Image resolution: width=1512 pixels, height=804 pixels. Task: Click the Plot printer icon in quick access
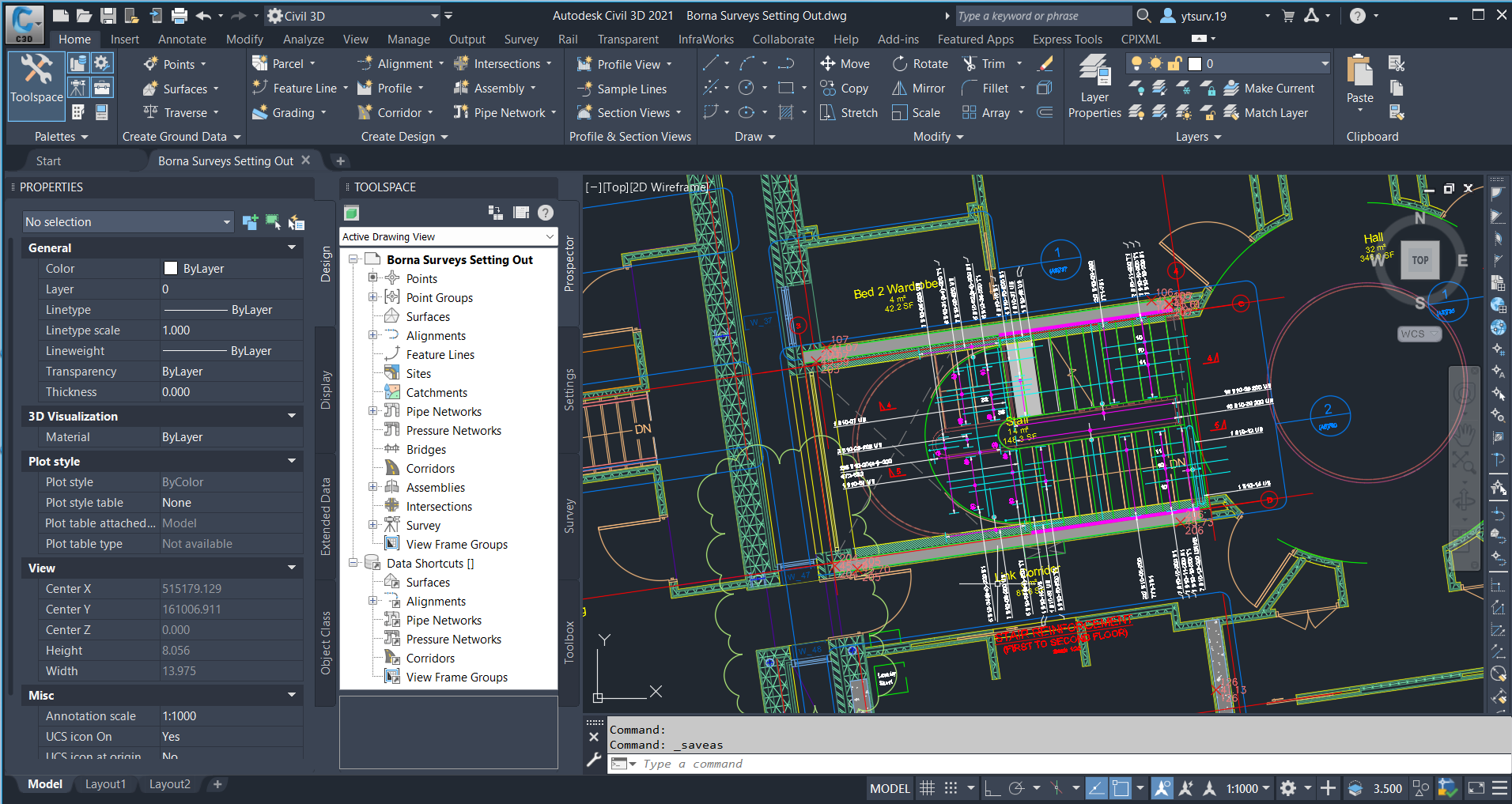(180, 16)
